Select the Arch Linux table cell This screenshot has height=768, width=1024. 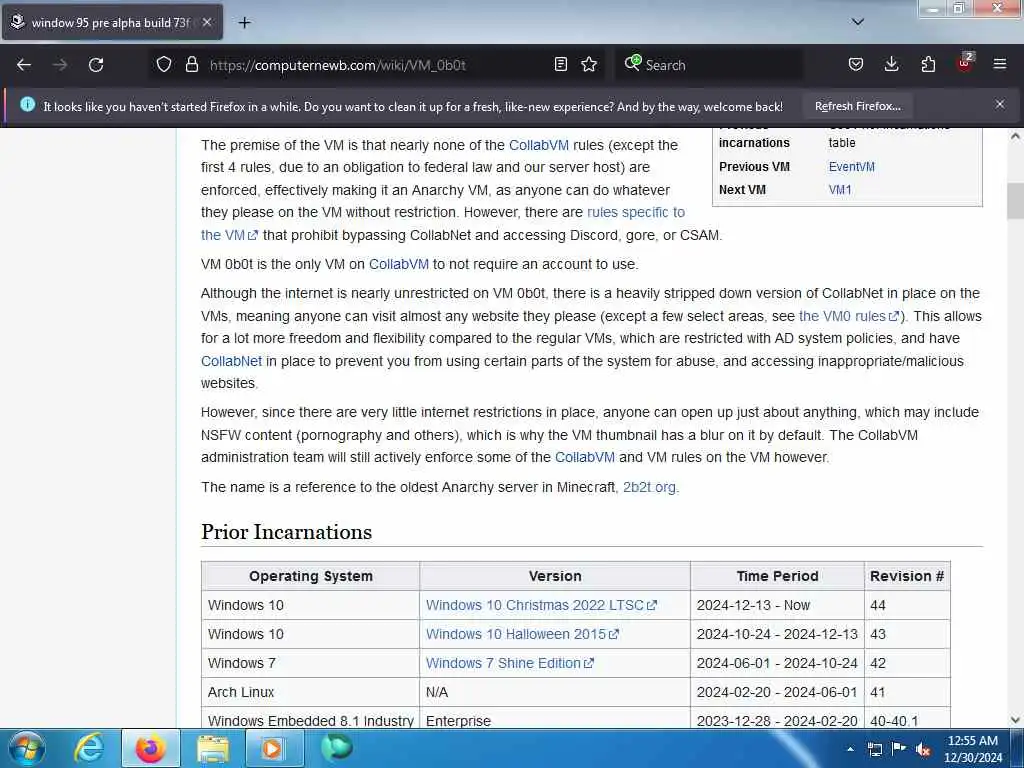(x=311, y=692)
